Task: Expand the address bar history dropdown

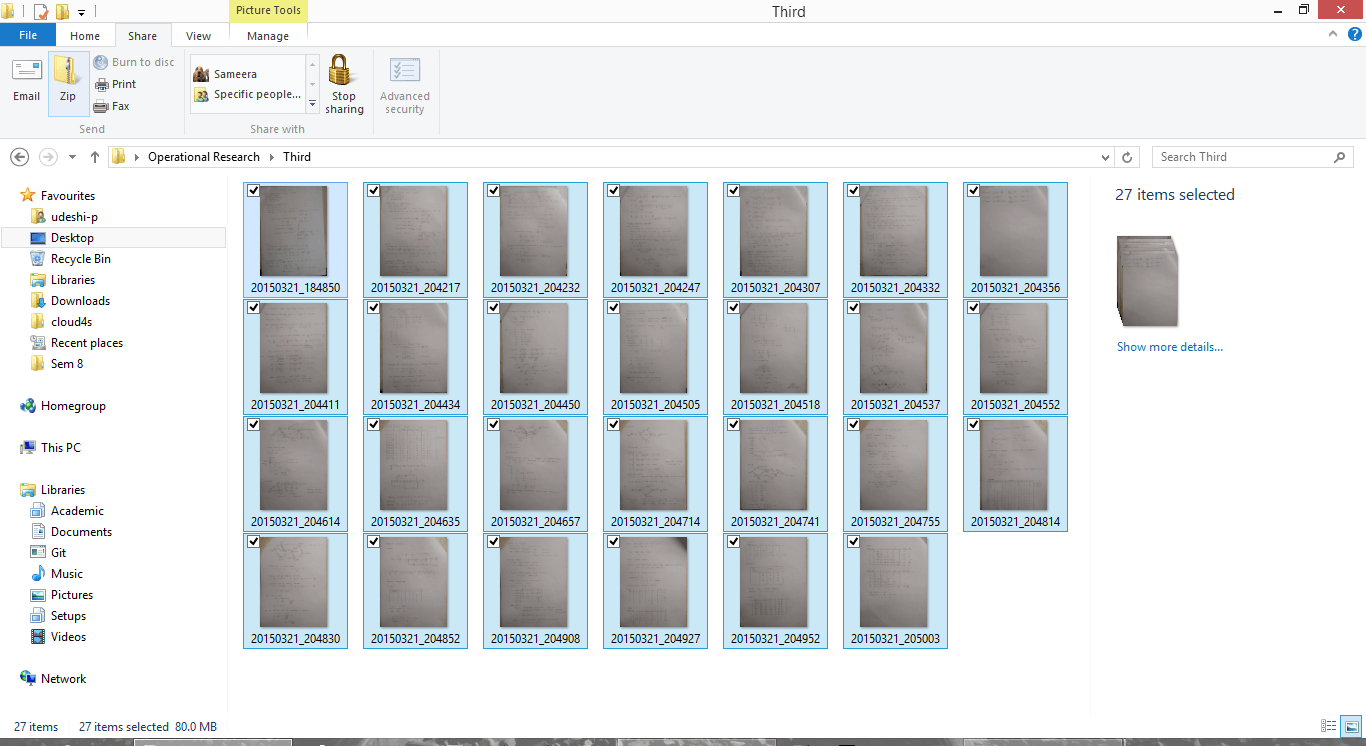Action: click(1105, 157)
